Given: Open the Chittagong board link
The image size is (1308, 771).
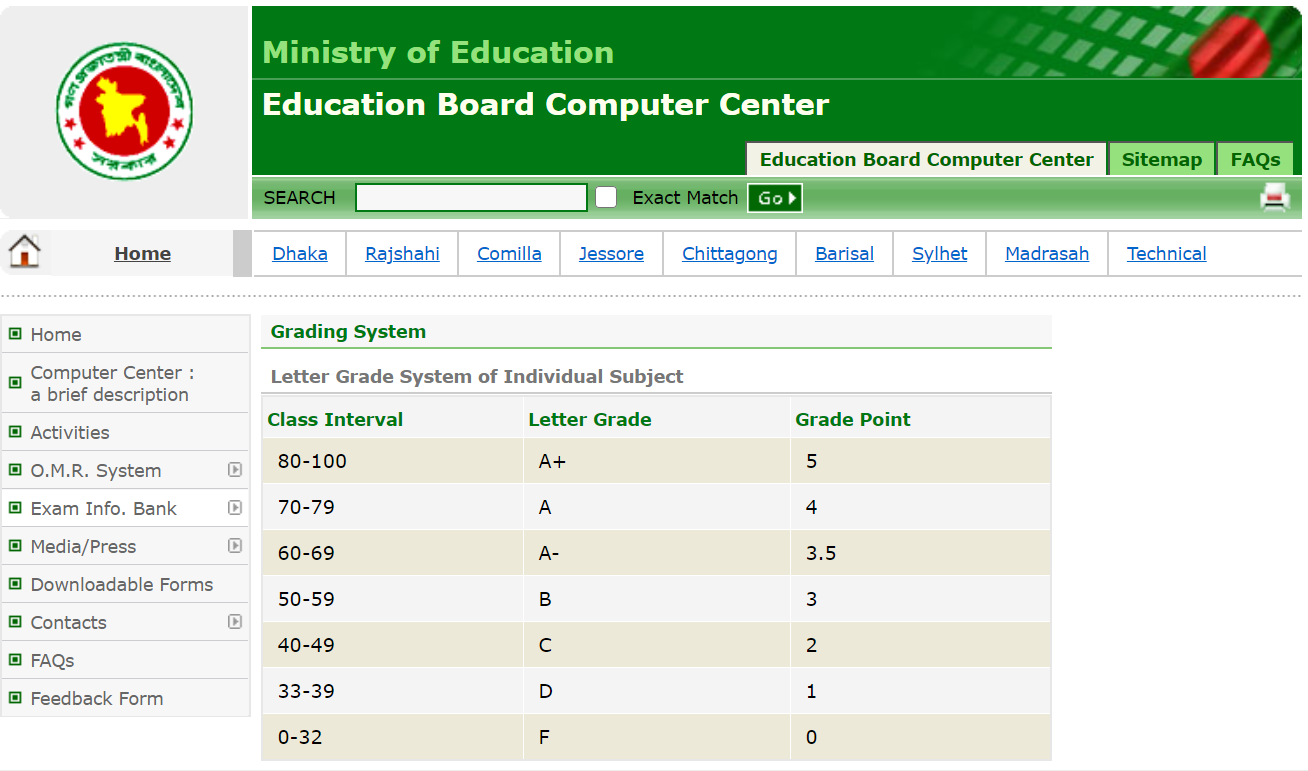Looking at the screenshot, I should pos(730,254).
